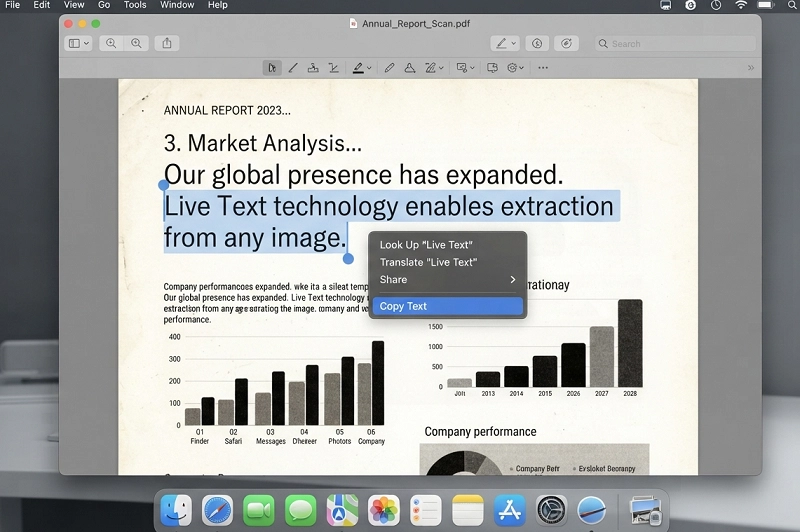Toggle the markup pen button in top toolbar
Image resolution: width=800 pixels, height=532 pixels.
(501, 43)
